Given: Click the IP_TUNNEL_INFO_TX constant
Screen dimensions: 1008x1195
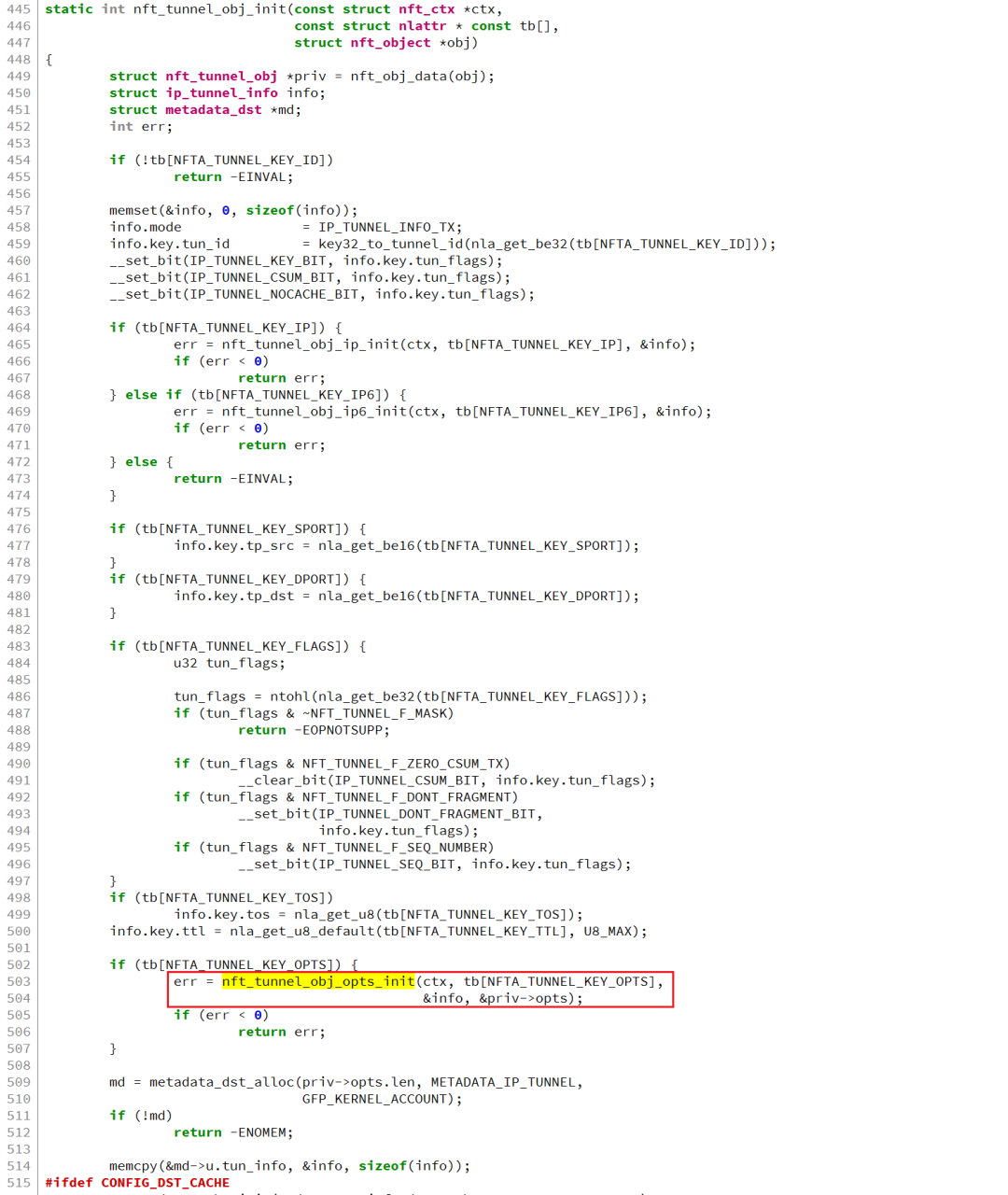Looking at the screenshot, I should pyautogui.click(x=386, y=227).
